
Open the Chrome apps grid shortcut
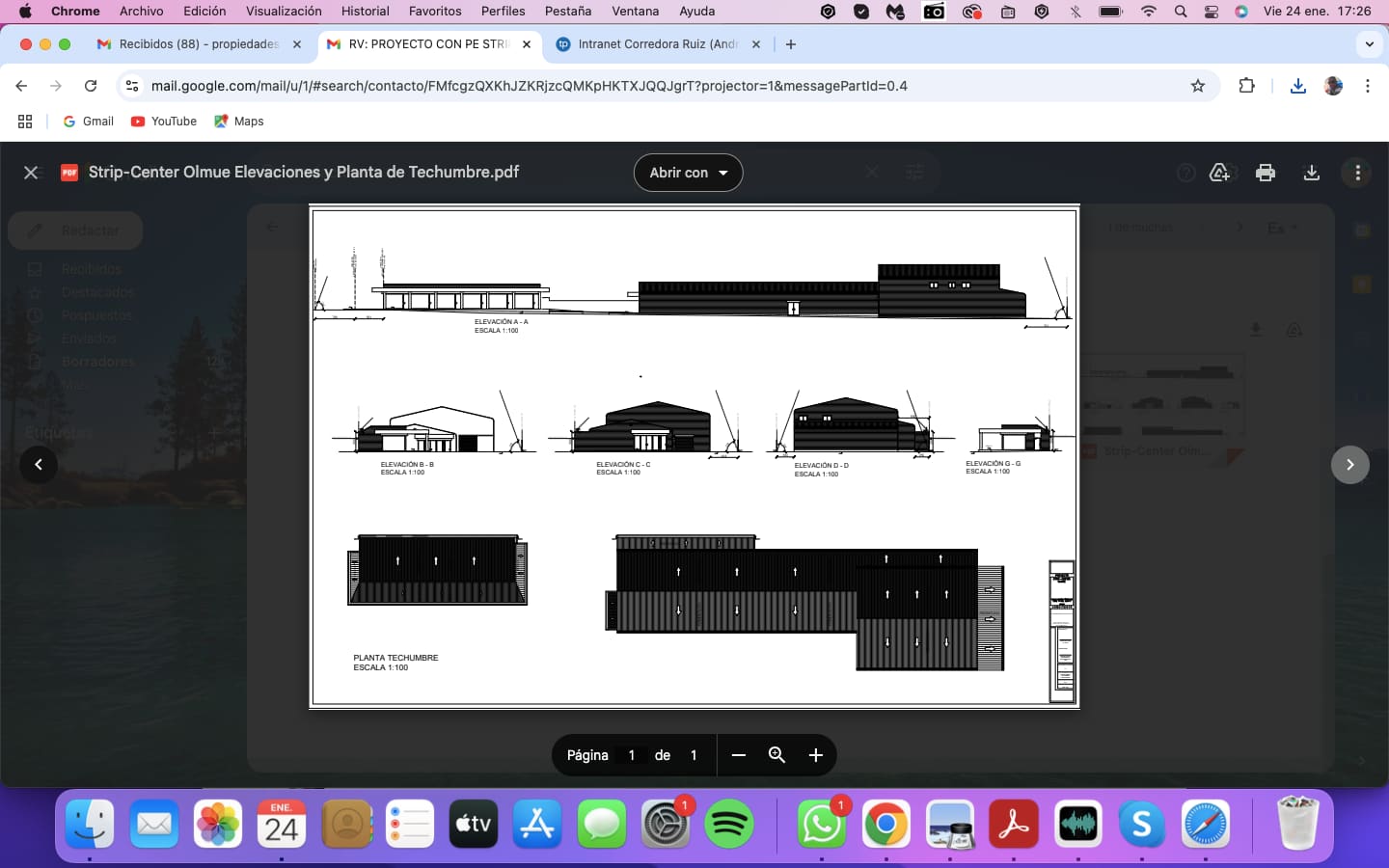coord(25,122)
